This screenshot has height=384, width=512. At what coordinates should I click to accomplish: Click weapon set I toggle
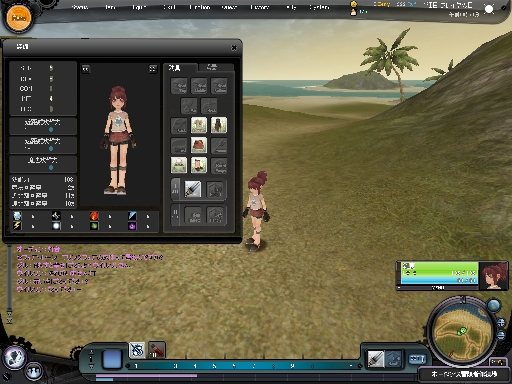(175, 189)
